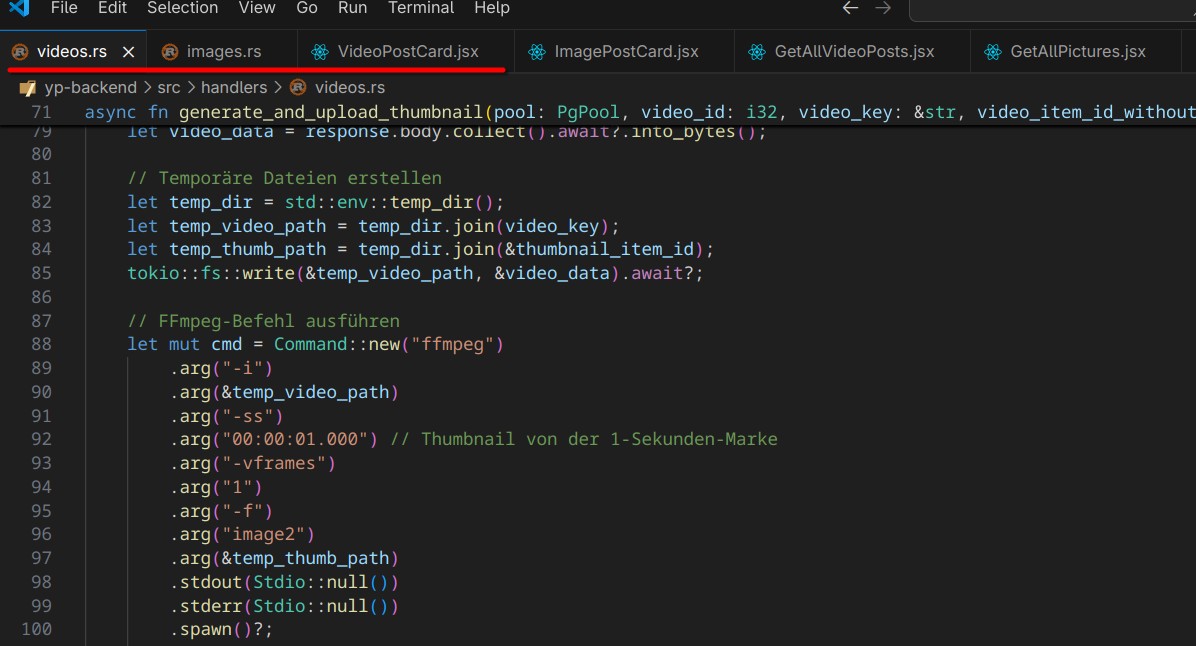Image resolution: width=1196 pixels, height=646 pixels.
Task: Click the VS Code logo icon
Action: tap(18, 8)
